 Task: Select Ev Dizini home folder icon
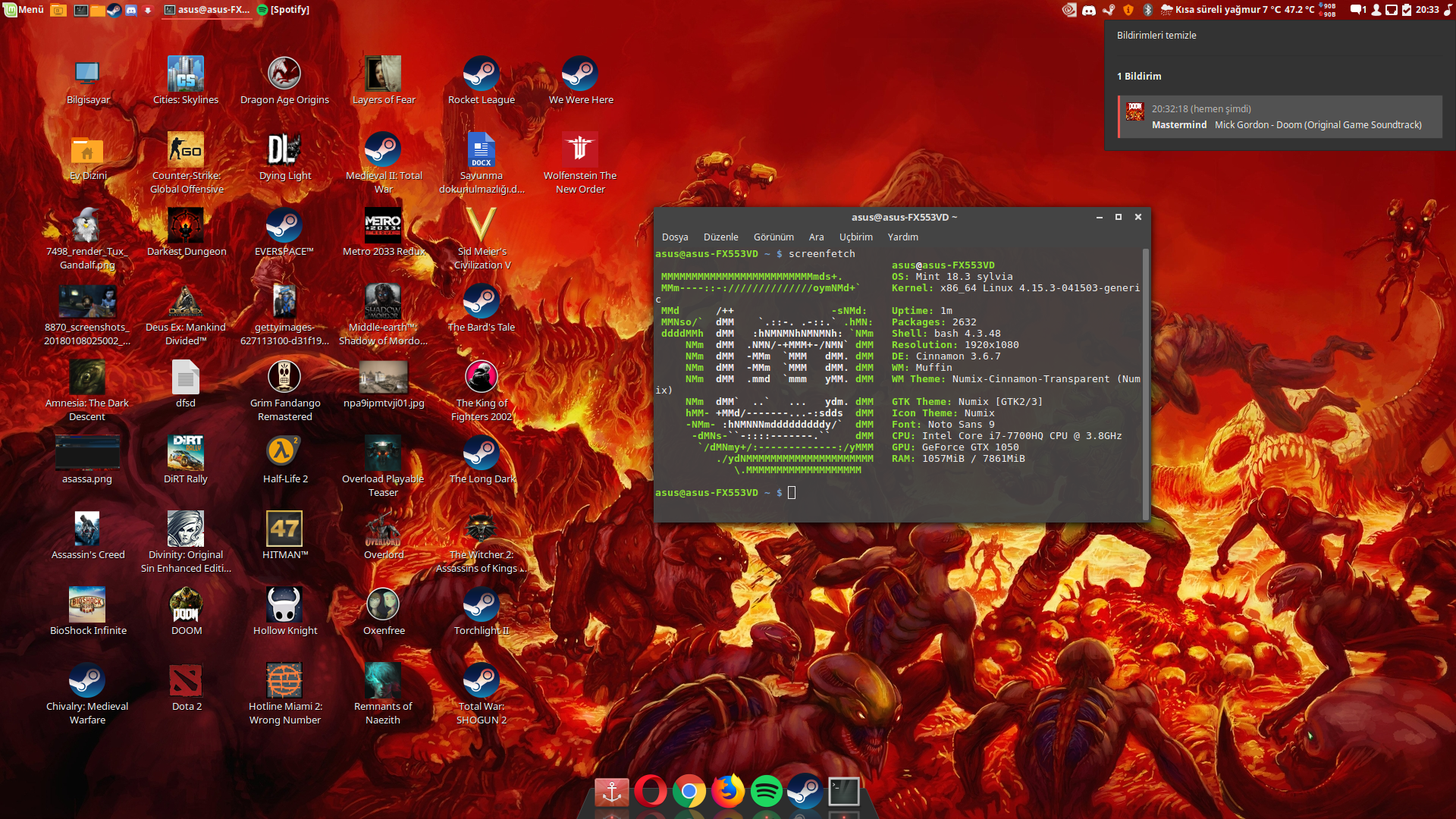point(88,158)
